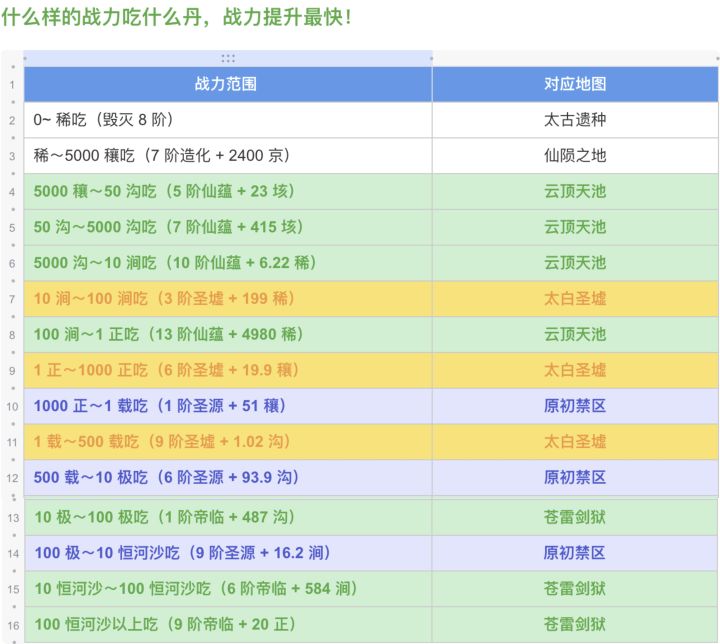
Task: Select cell 100 极~10 恒河沙吃（9 阶圣源 + 16.2 涧）
Action: 228,554
